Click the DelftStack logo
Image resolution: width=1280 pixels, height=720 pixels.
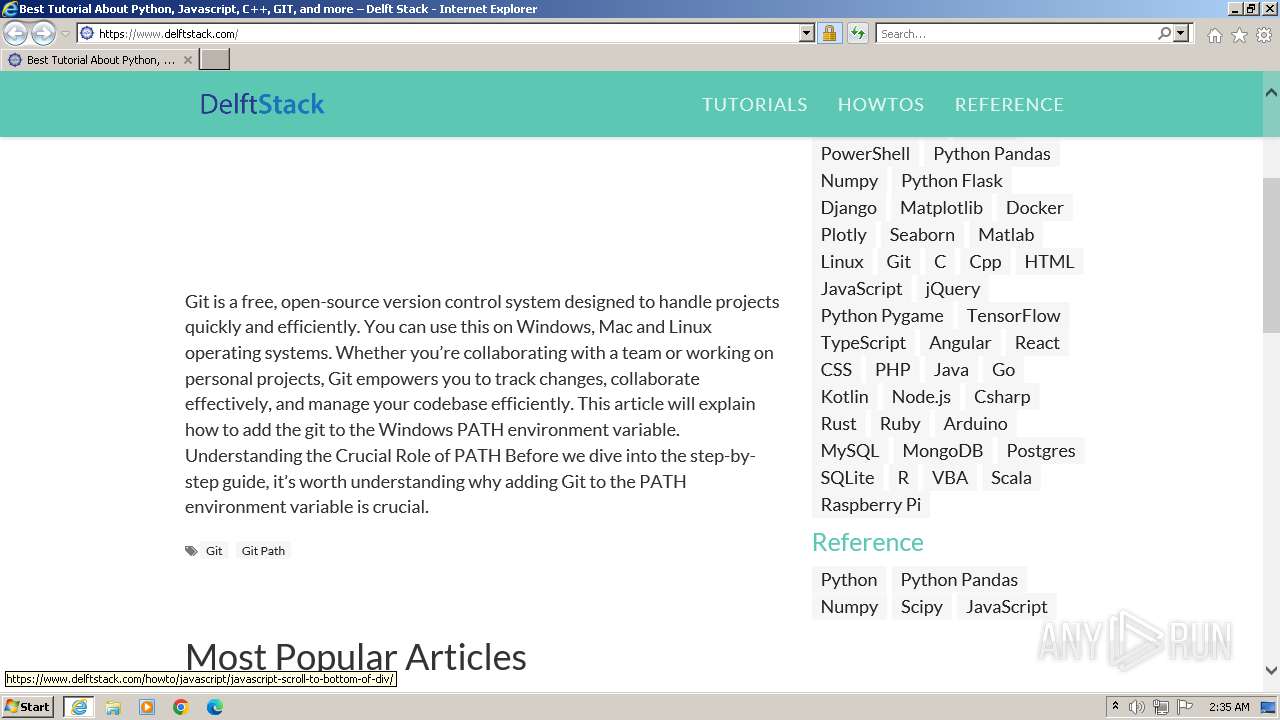click(262, 104)
